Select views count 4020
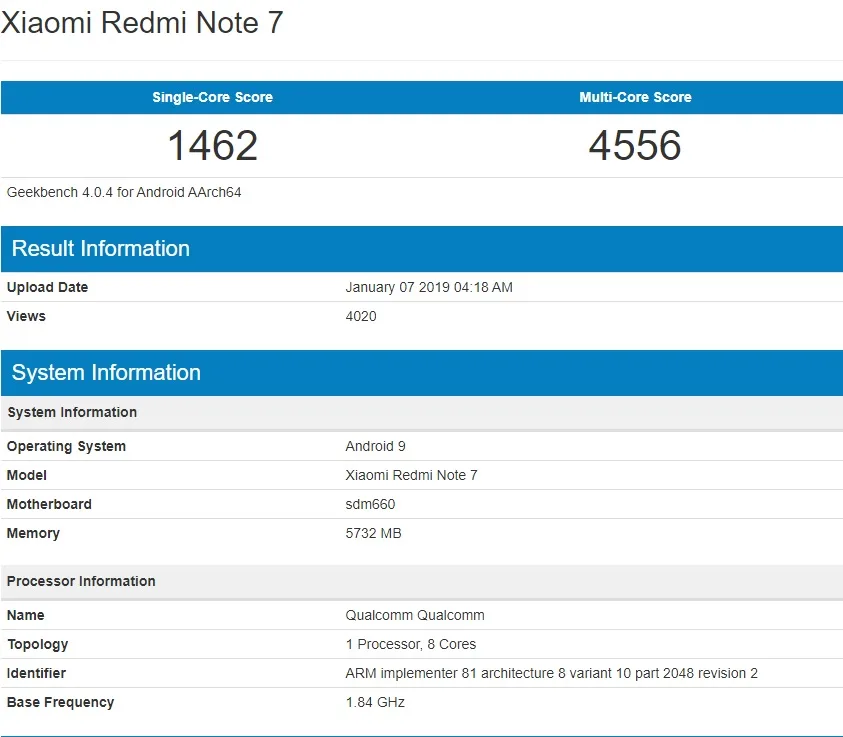The image size is (843, 737). click(361, 316)
